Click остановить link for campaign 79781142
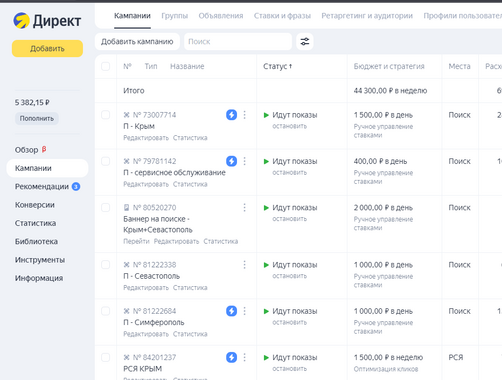Viewport: 502px width, 380px height. [x=290, y=172]
